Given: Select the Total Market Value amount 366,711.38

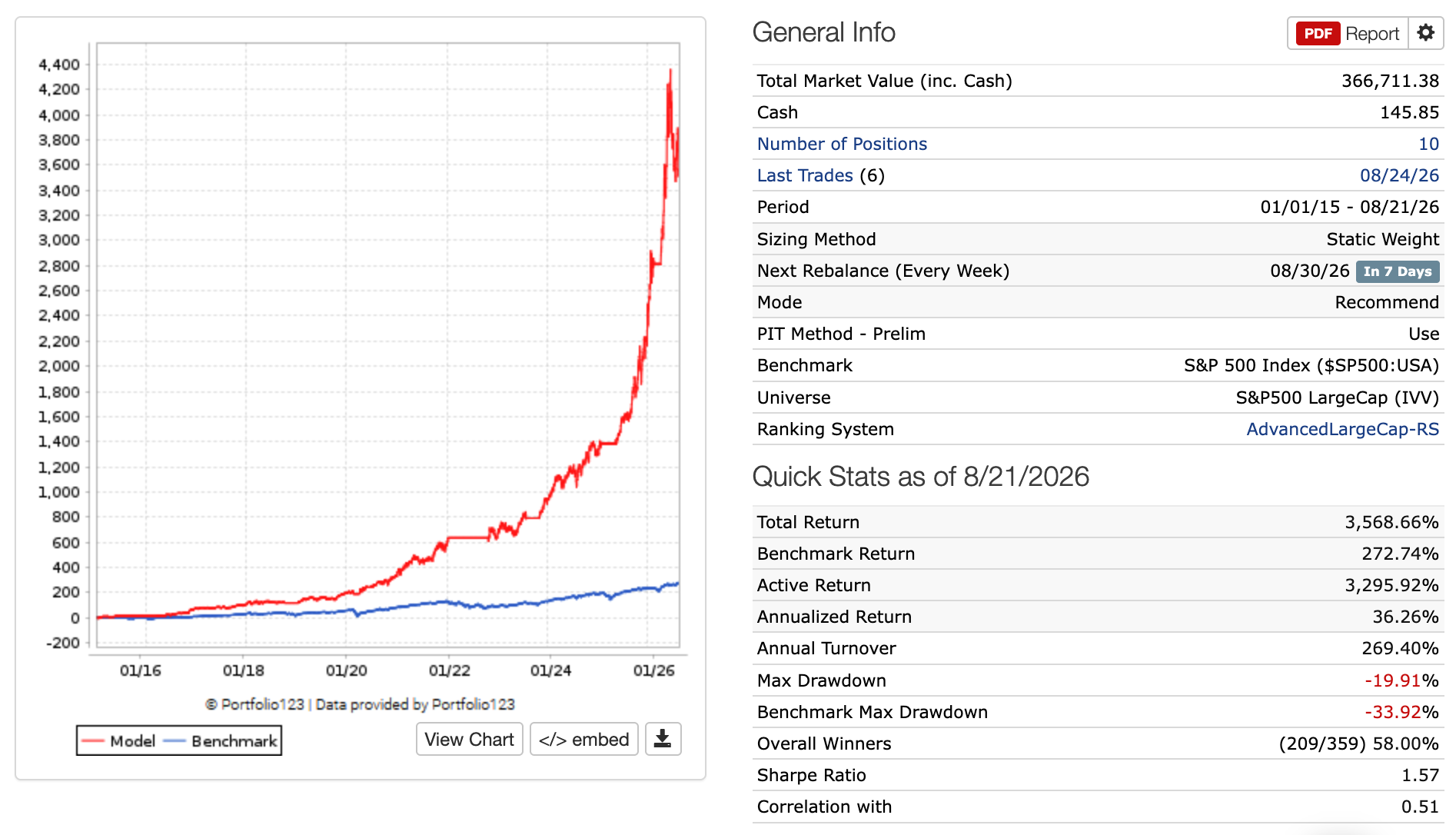Looking at the screenshot, I should 1390,81.
